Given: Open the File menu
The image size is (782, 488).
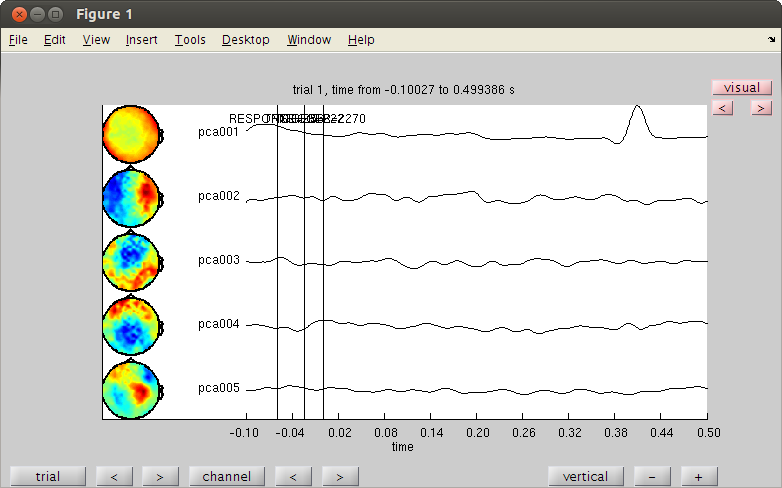Looking at the screenshot, I should pos(18,40).
